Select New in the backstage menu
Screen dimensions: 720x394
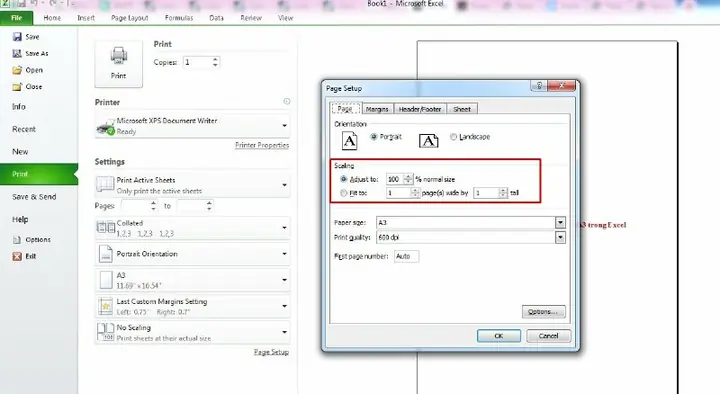coord(20,152)
